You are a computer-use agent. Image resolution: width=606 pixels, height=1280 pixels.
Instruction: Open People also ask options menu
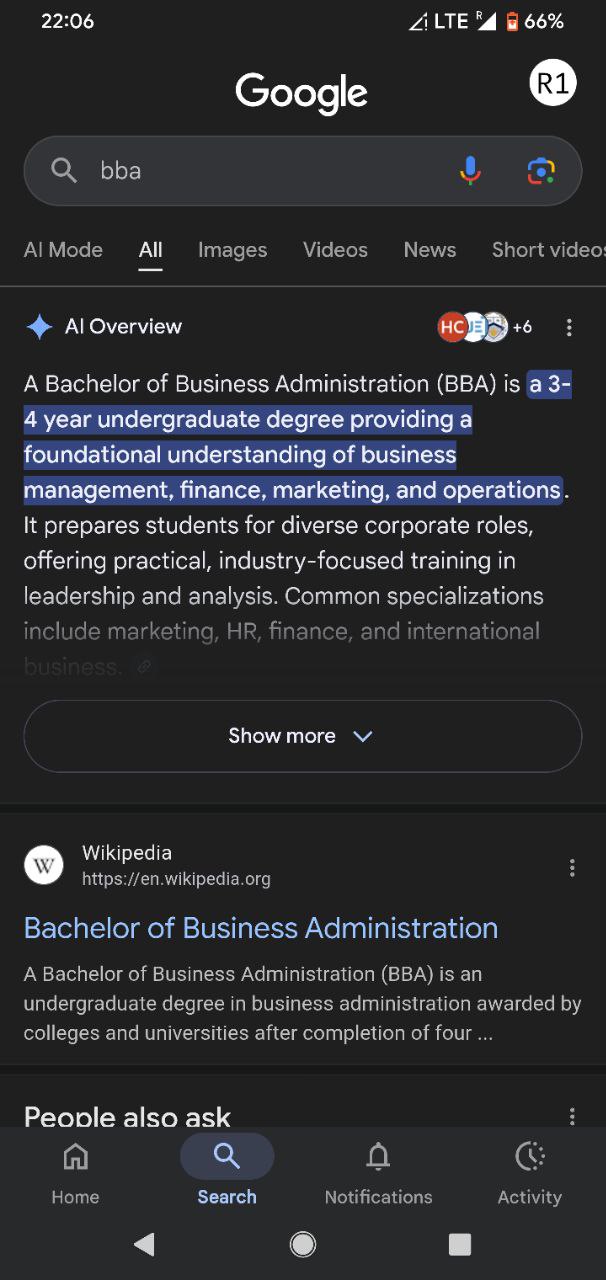[572, 1116]
